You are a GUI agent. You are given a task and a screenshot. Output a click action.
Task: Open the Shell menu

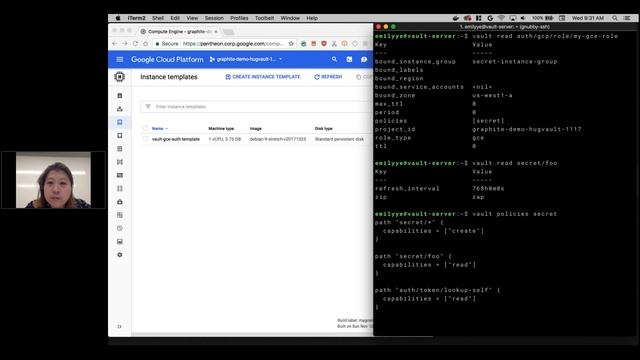[158, 18]
